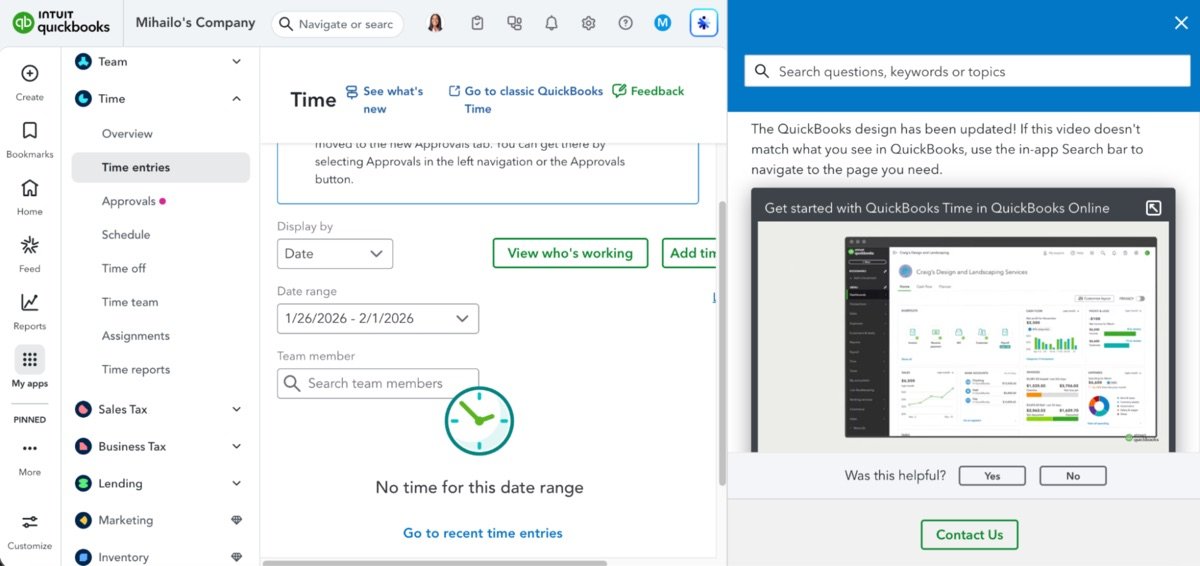Open Time off menu item
Image resolution: width=1200 pixels, height=566 pixels.
[x=124, y=268]
